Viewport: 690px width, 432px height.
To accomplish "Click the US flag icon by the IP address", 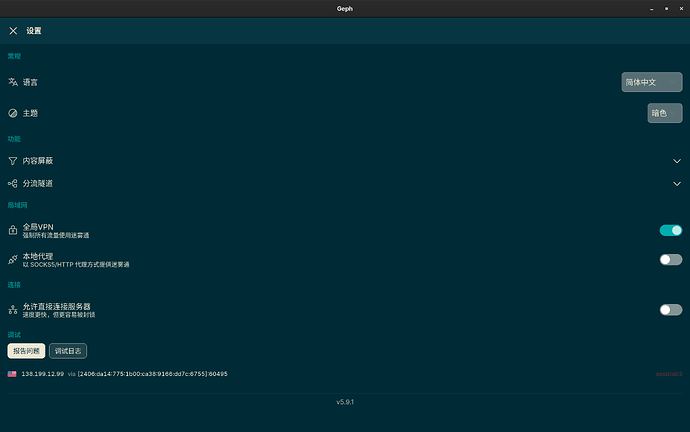I will click(12, 374).
